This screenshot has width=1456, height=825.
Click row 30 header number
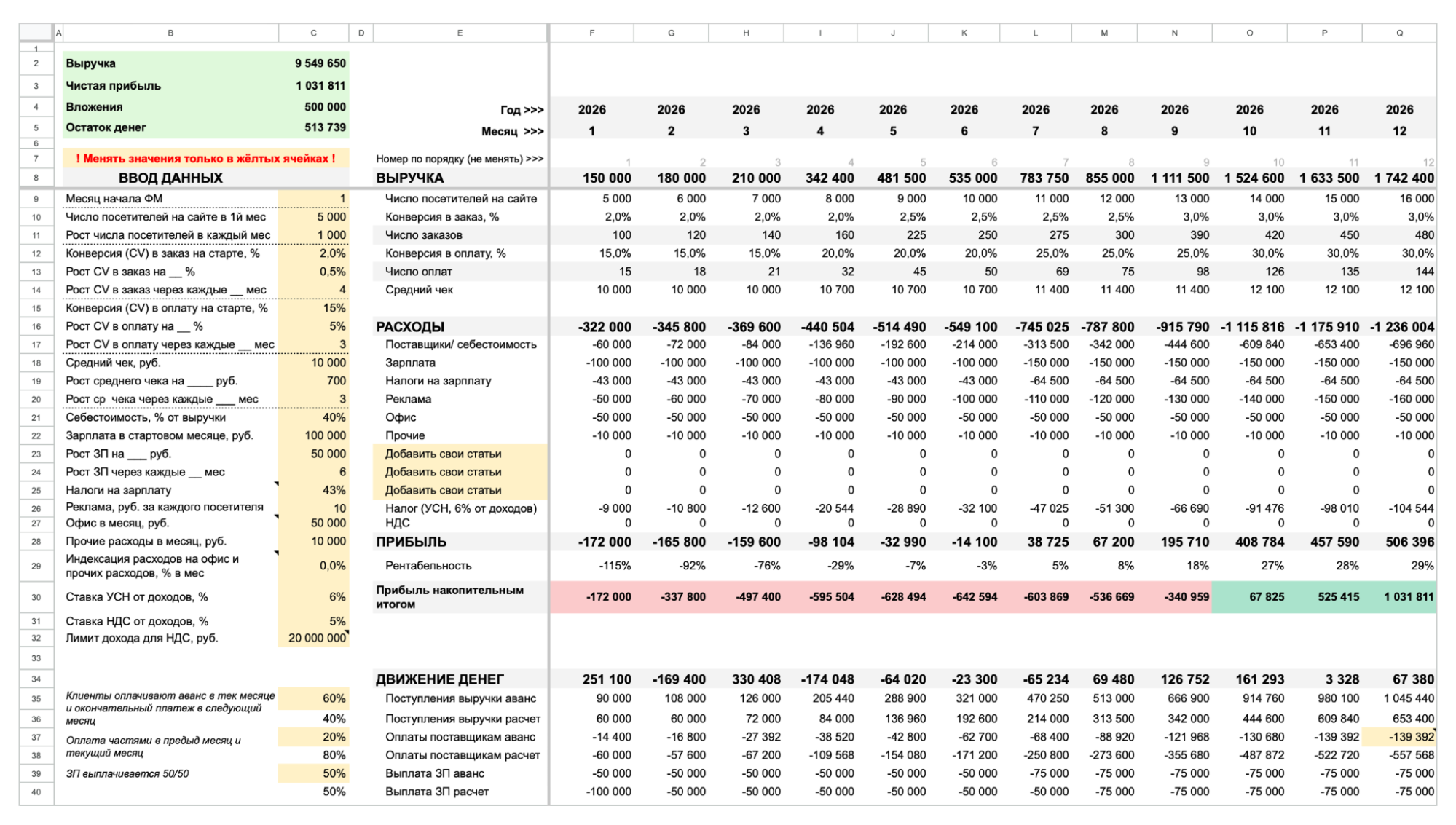tap(36, 597)
